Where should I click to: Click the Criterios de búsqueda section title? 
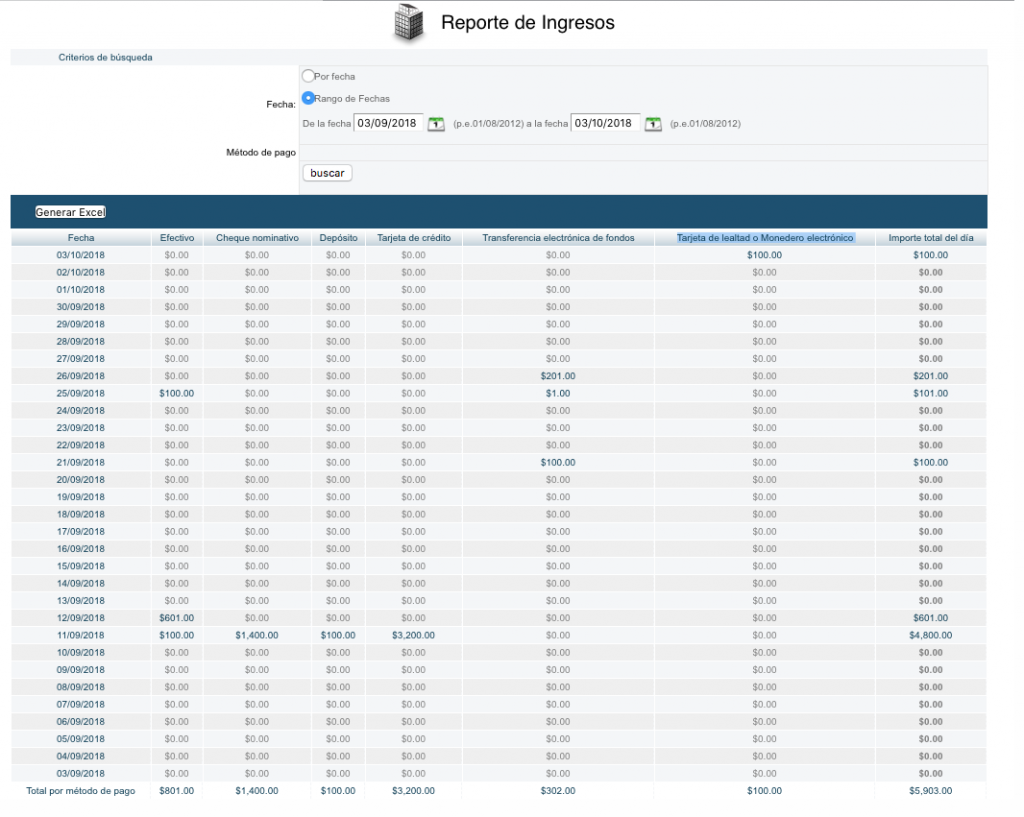pyautogui.click(x=106, y=58)
